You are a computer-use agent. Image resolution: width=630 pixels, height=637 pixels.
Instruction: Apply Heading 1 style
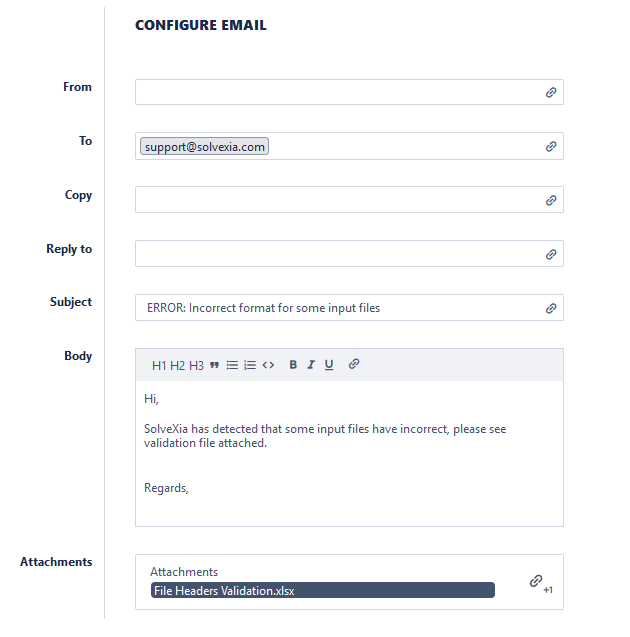(159, 365)
